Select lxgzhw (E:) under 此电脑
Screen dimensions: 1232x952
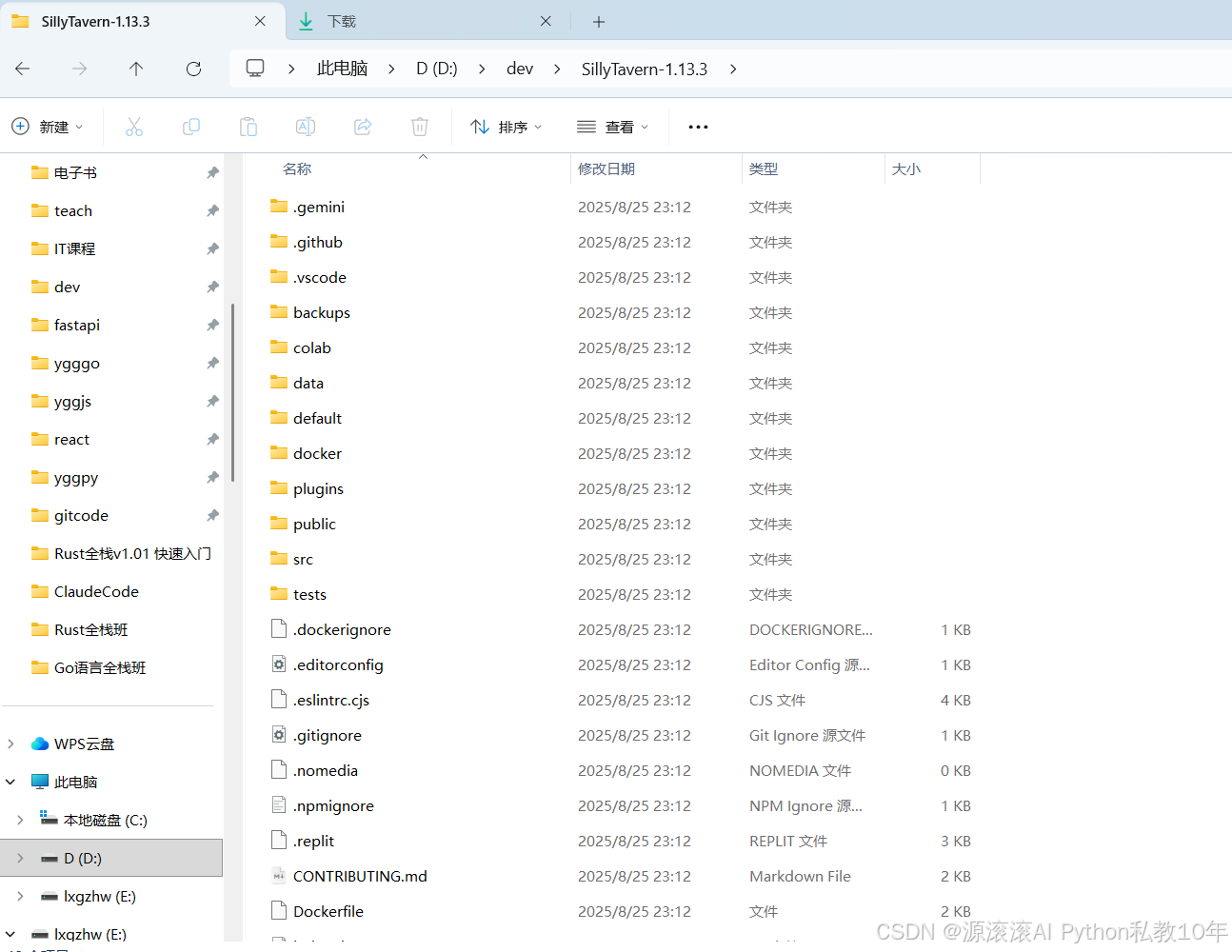[x=100, y=896]
